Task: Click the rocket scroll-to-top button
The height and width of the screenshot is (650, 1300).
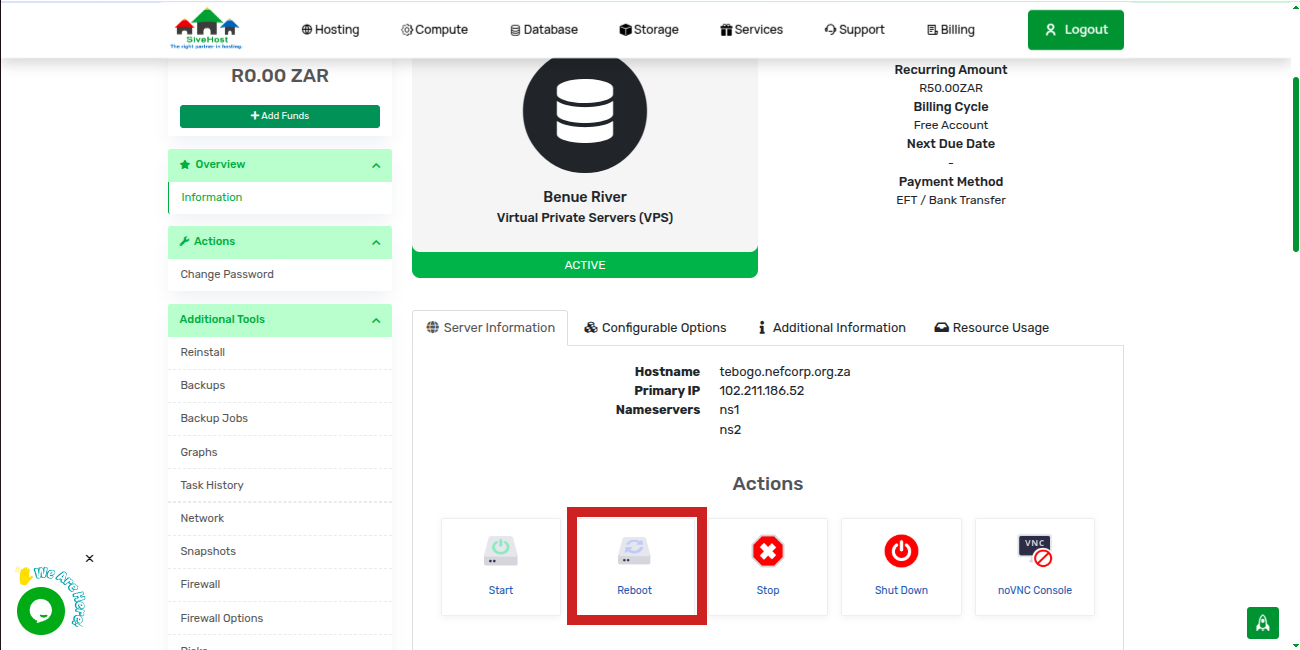Action: [1263, 622]
